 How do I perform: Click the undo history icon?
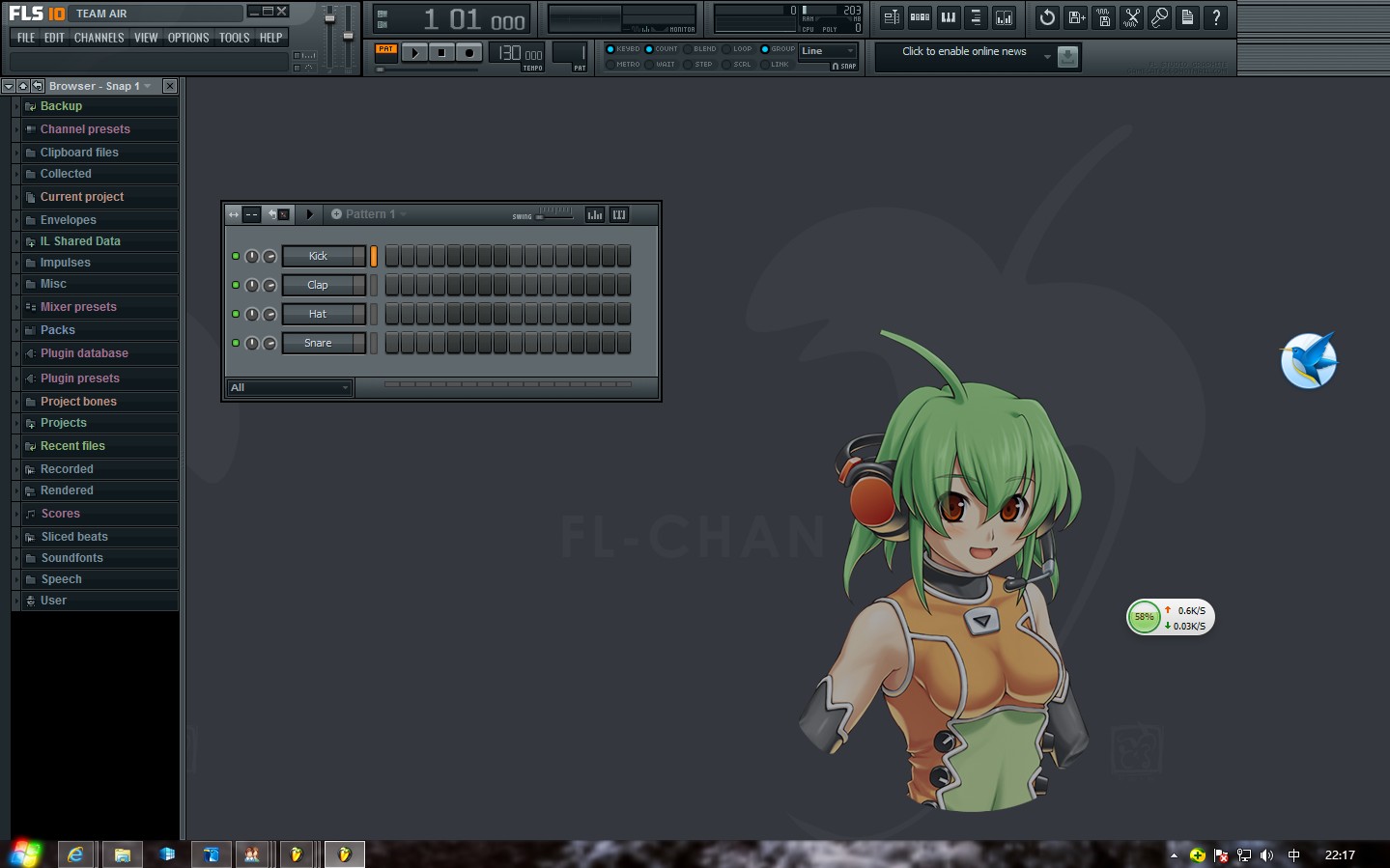click(1047, 17)
